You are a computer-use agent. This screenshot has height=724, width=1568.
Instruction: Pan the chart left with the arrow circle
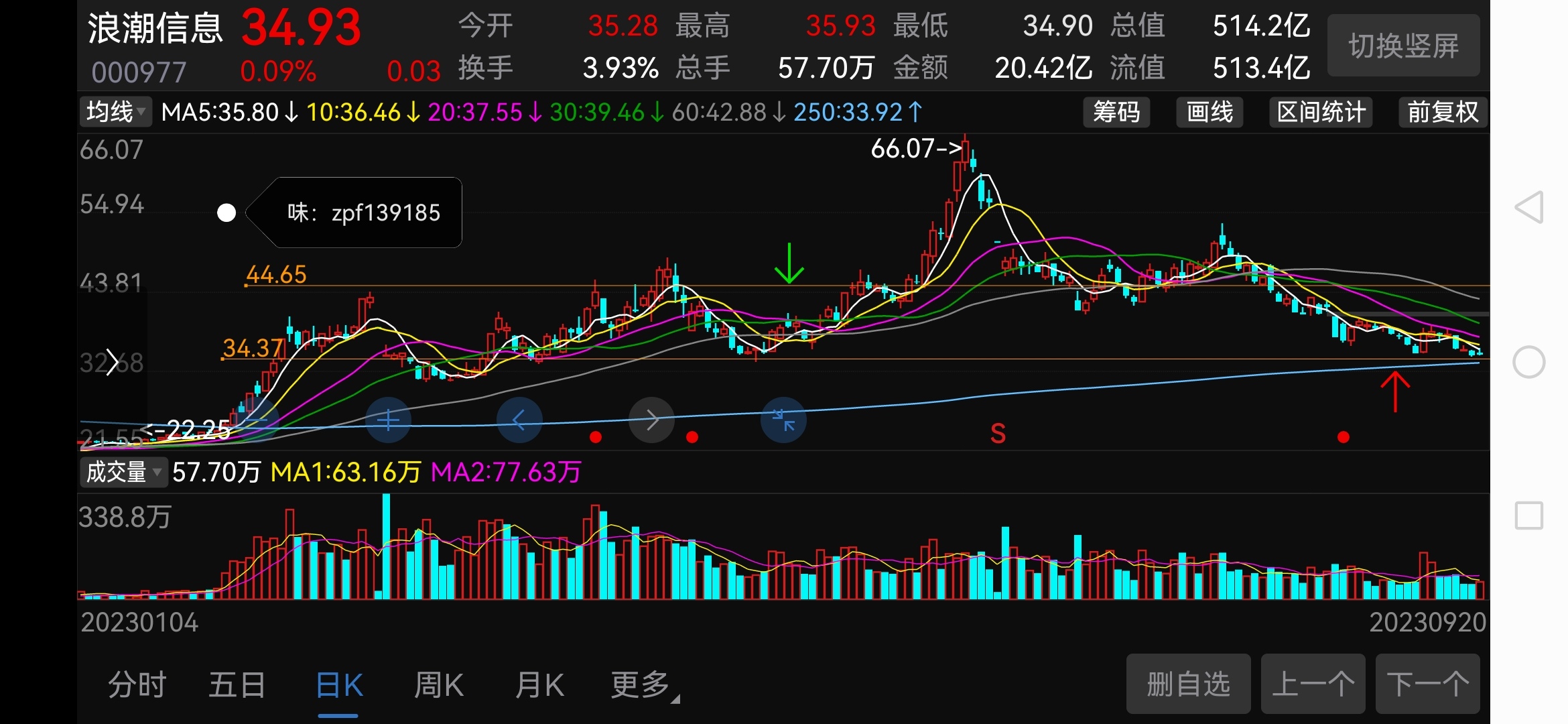[x=519, y=420]
